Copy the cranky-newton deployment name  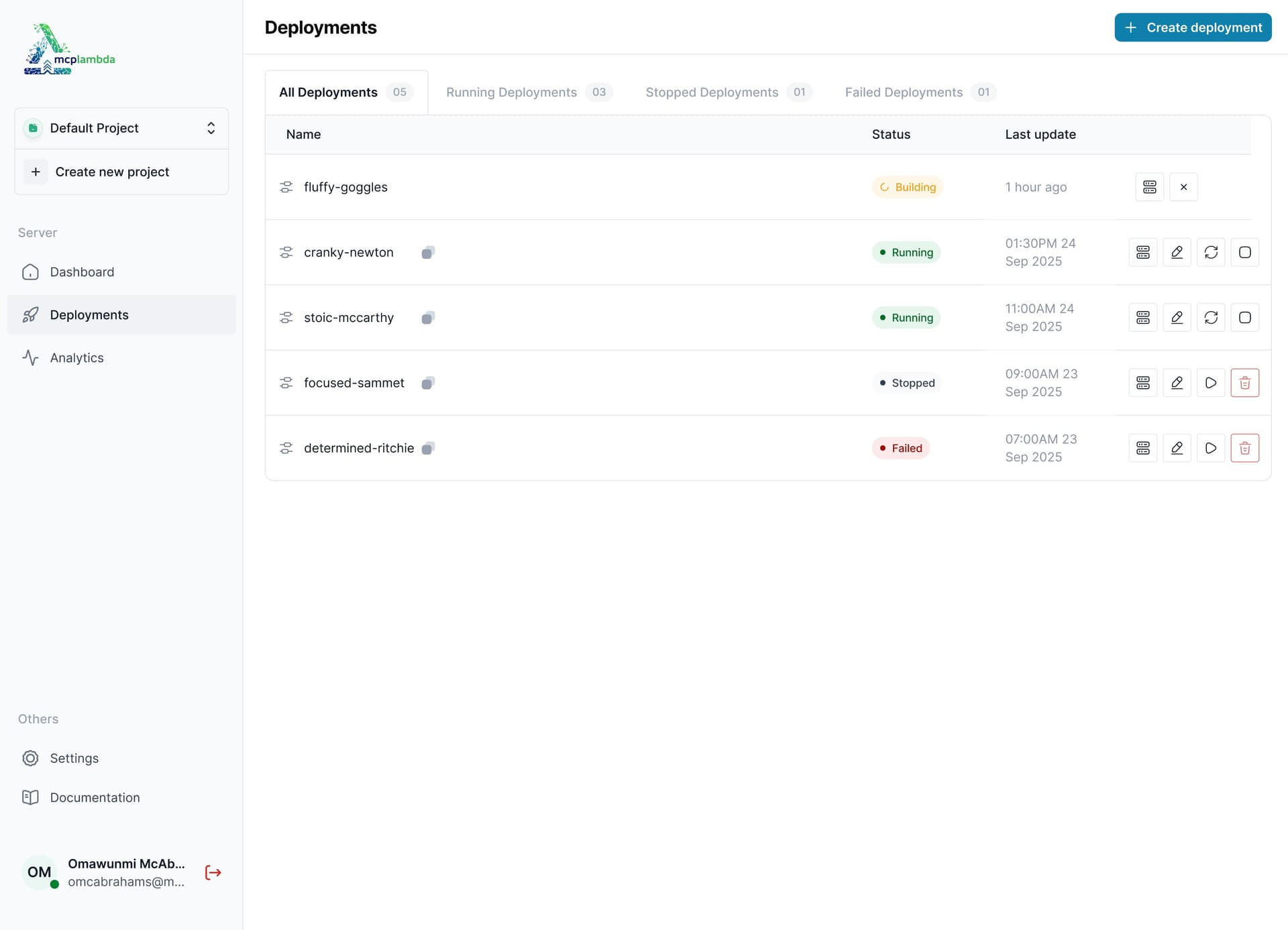click(x=428, y=252)
